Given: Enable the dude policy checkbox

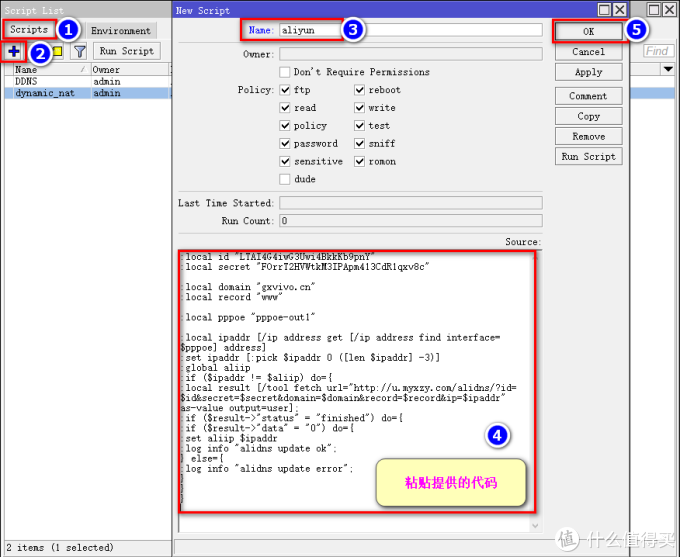Looking at the screenshot, I should (284, 179).
